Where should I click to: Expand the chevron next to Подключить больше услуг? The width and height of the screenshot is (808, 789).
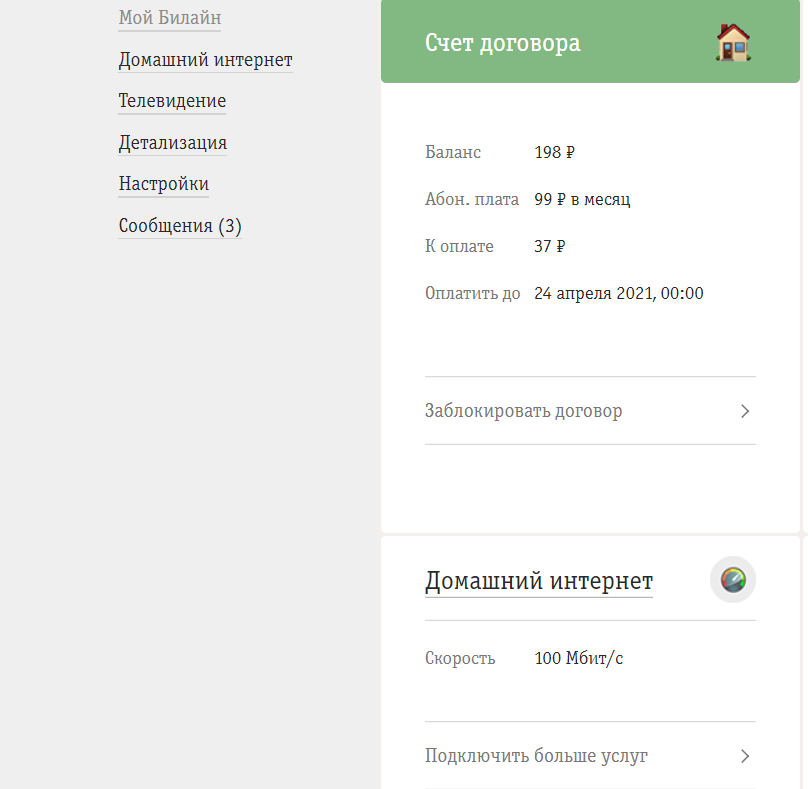click(x=744, y=756)
